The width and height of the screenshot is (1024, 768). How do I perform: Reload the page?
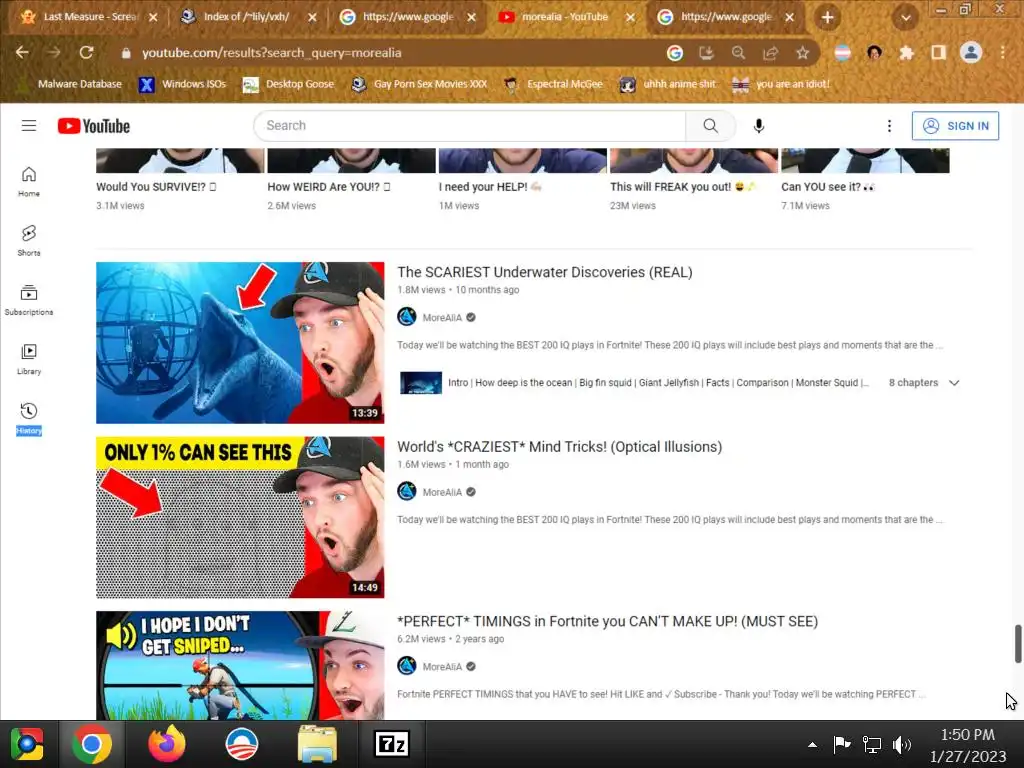(86, 52)
